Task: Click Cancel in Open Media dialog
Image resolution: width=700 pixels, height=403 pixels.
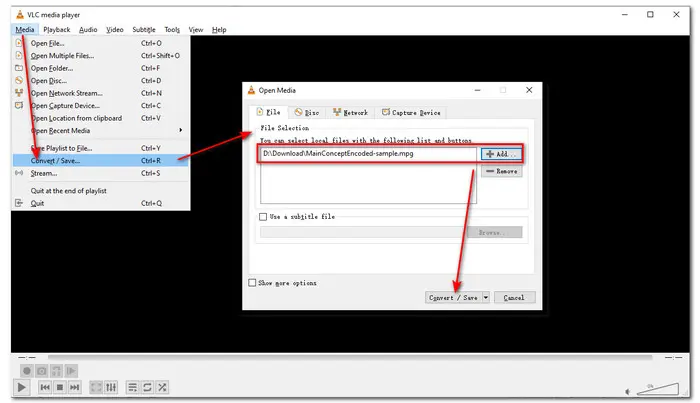Action: [514, 298]
